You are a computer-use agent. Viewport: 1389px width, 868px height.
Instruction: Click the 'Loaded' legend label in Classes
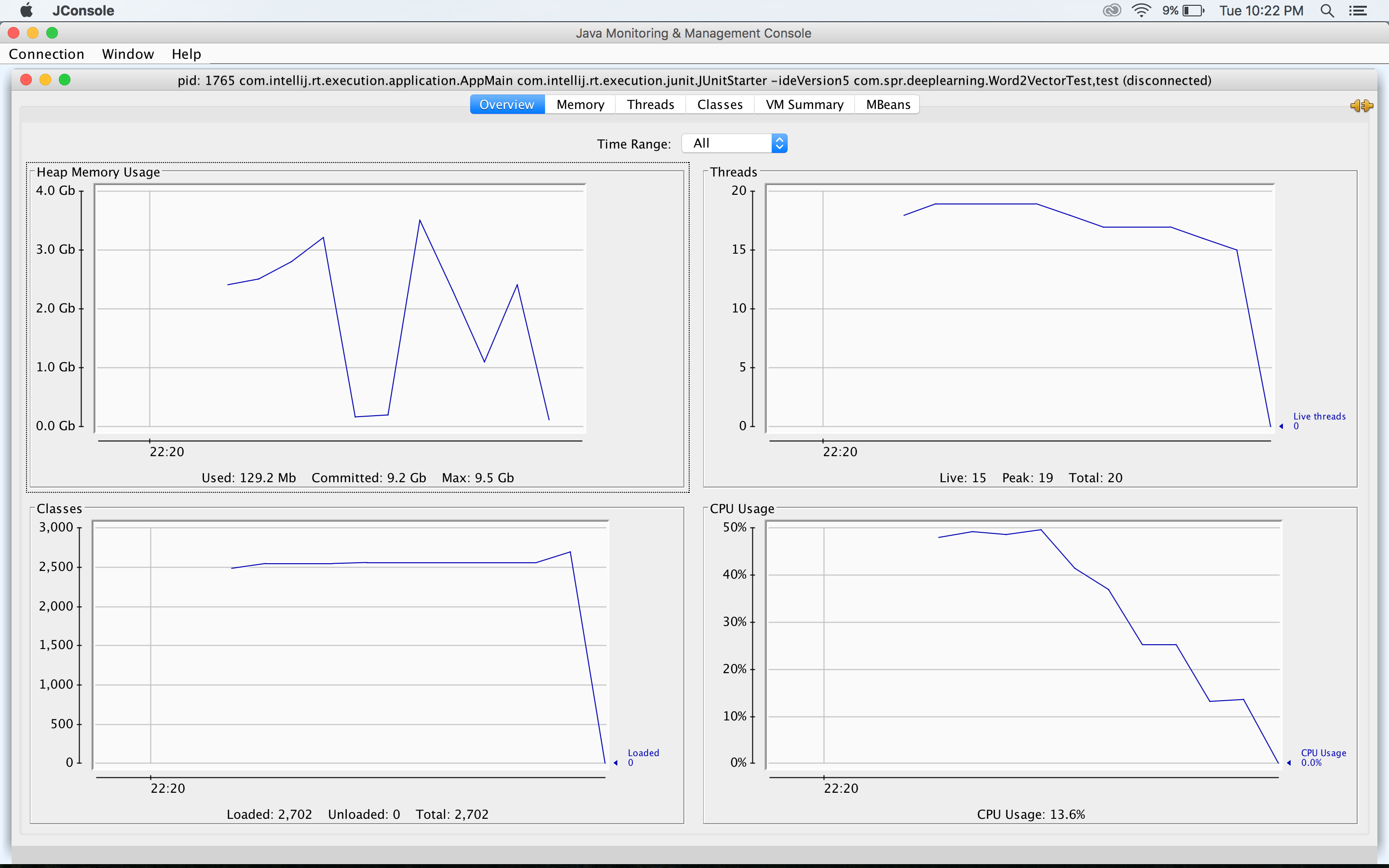643,753
